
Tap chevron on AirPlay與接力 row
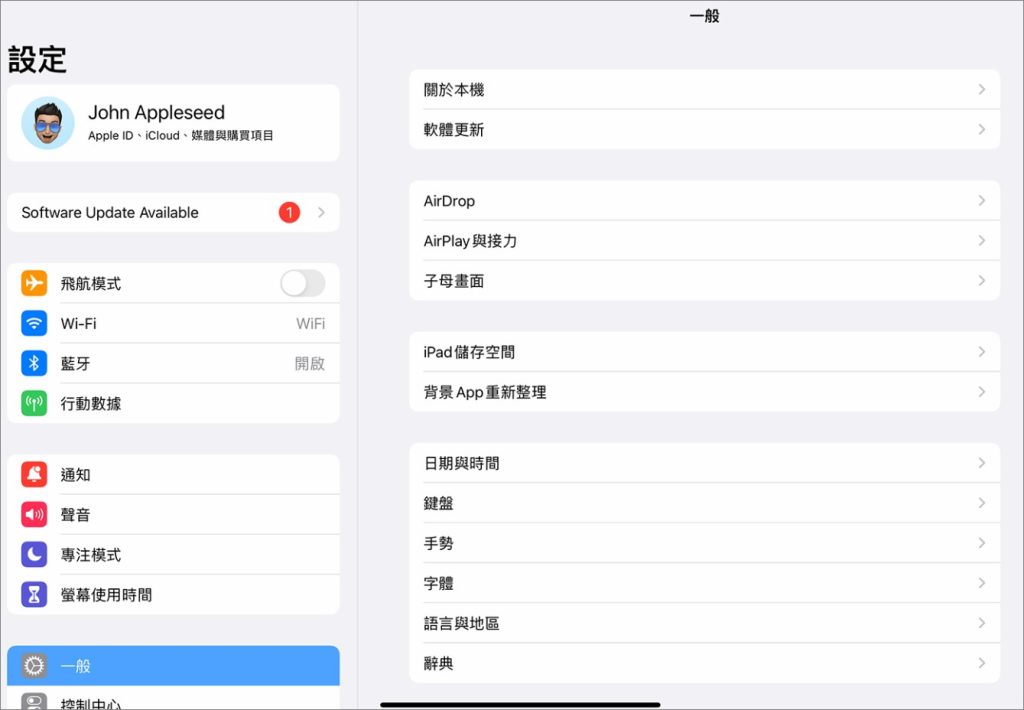point(982,240)
